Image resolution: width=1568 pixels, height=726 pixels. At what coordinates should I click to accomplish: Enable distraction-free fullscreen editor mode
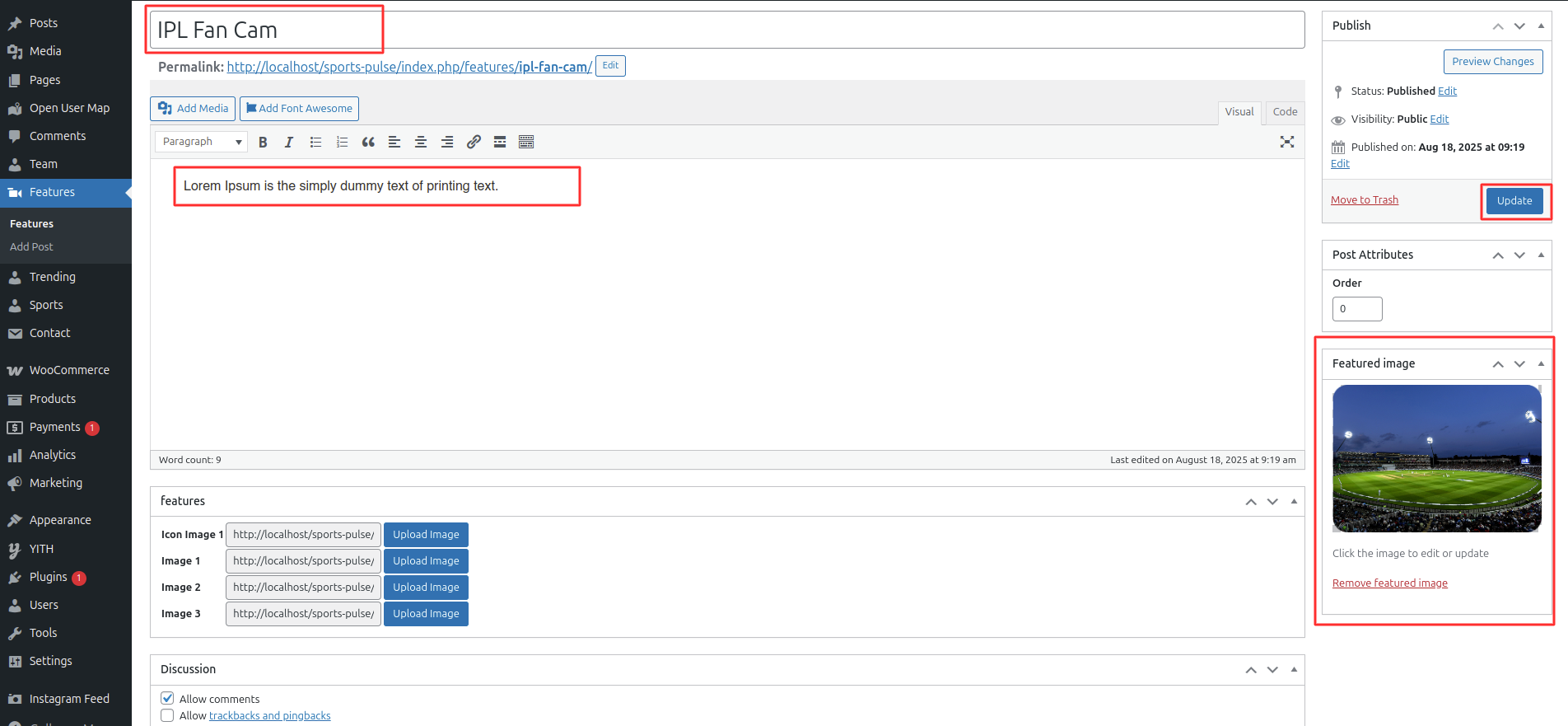pos(1286,142)
